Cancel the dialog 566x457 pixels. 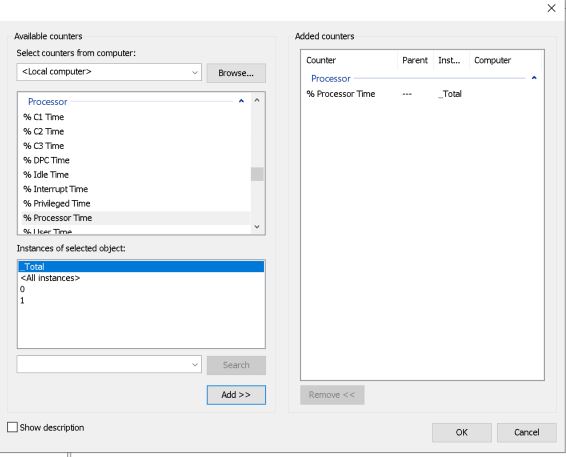527,432
